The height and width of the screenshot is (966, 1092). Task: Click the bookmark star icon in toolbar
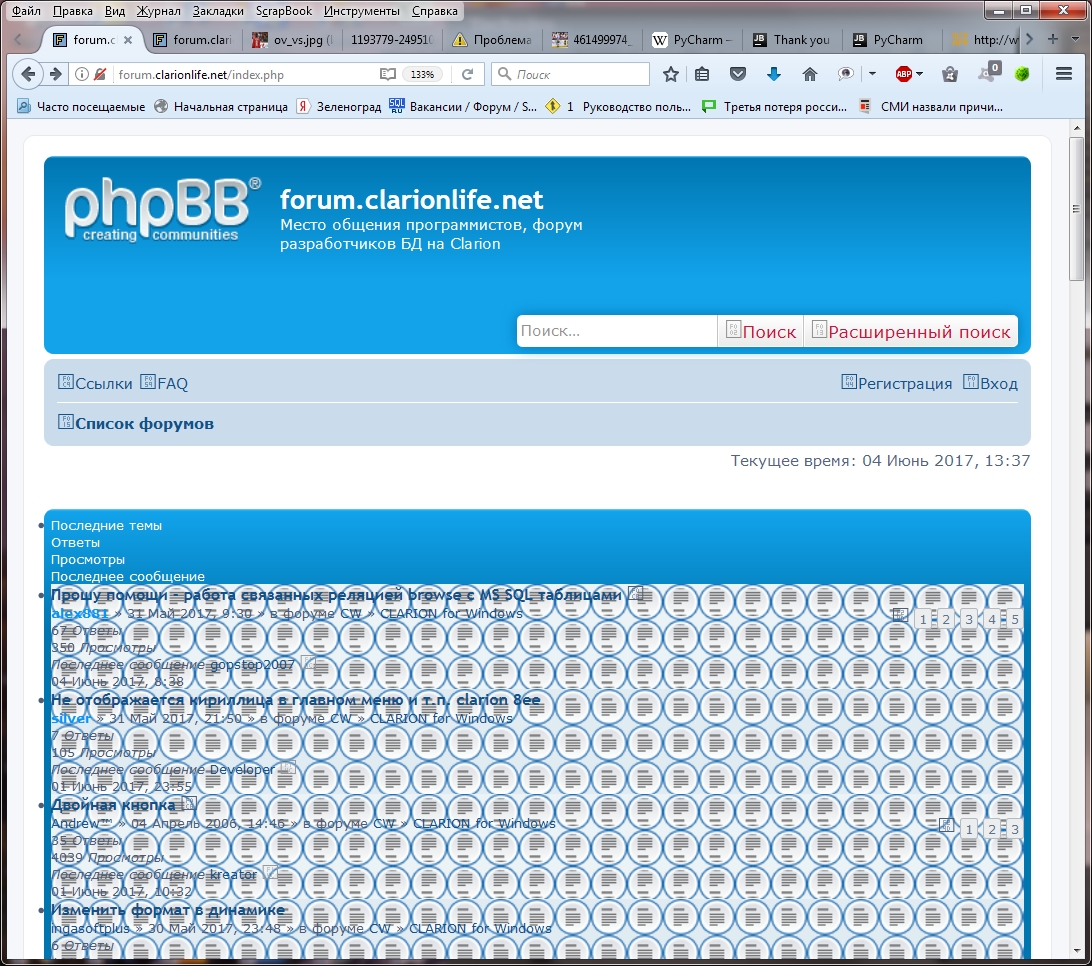[671, 74]
